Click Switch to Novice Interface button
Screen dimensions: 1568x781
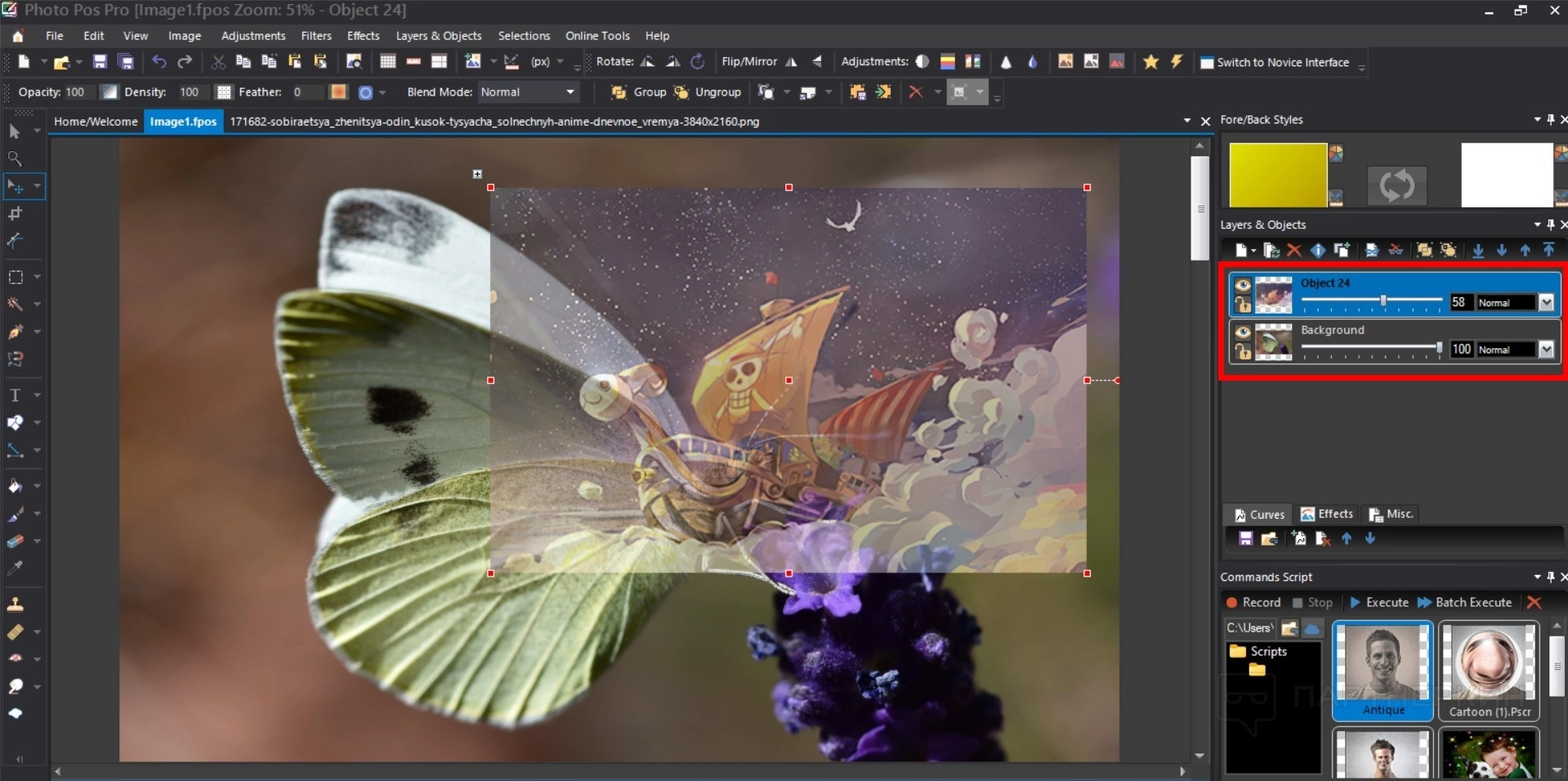point(1274,63)
